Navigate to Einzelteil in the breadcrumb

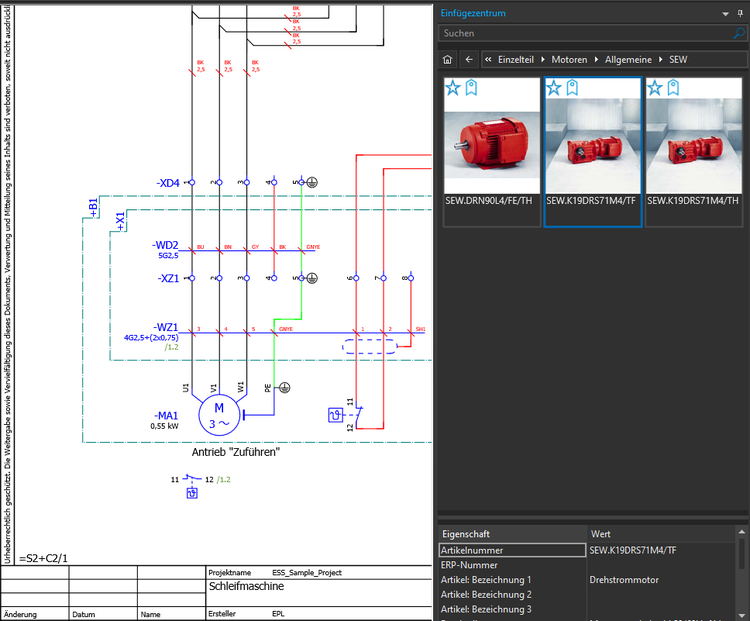tap(518, 60)
